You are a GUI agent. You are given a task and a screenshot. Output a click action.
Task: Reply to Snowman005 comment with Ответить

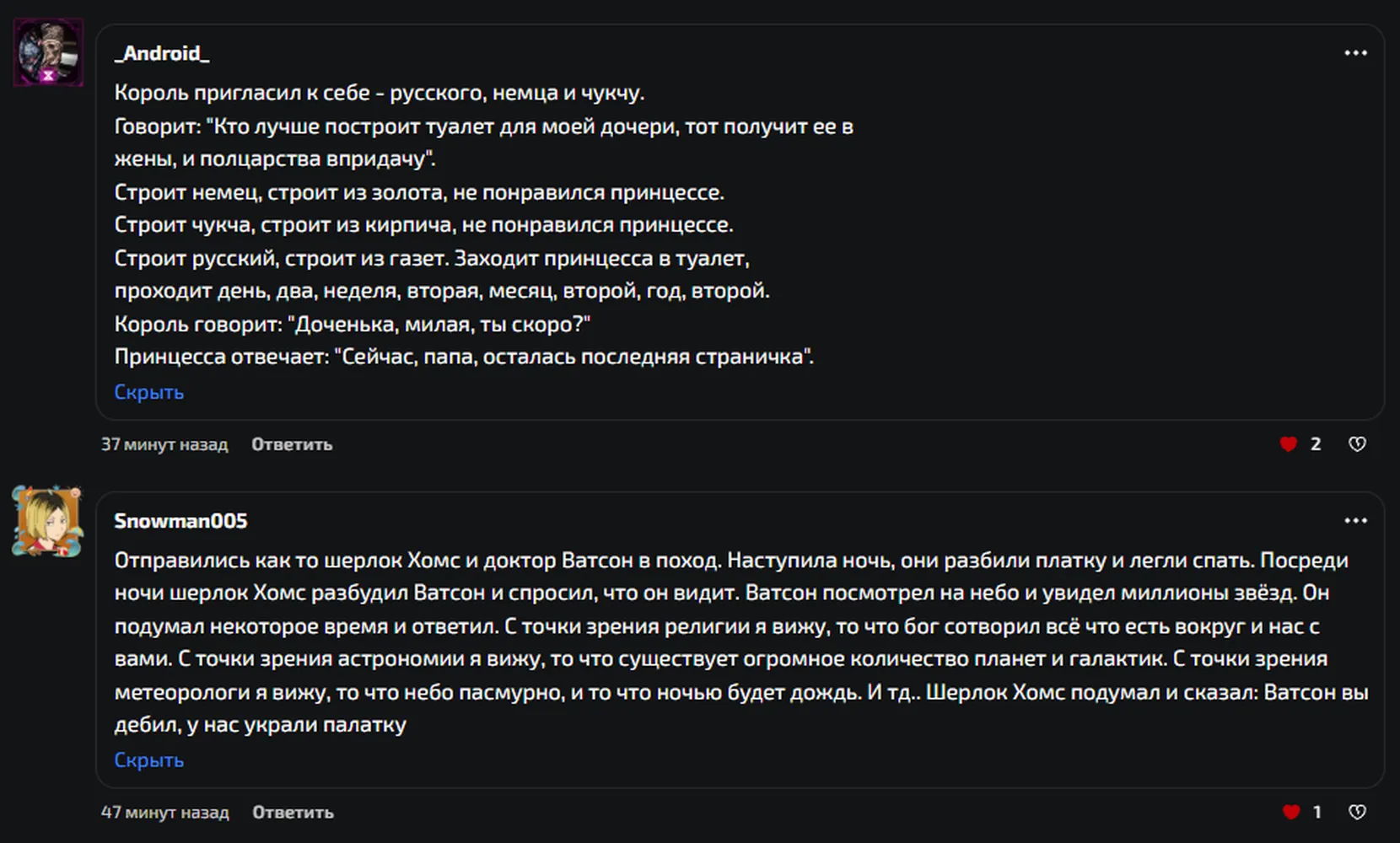tap(293, 812)
